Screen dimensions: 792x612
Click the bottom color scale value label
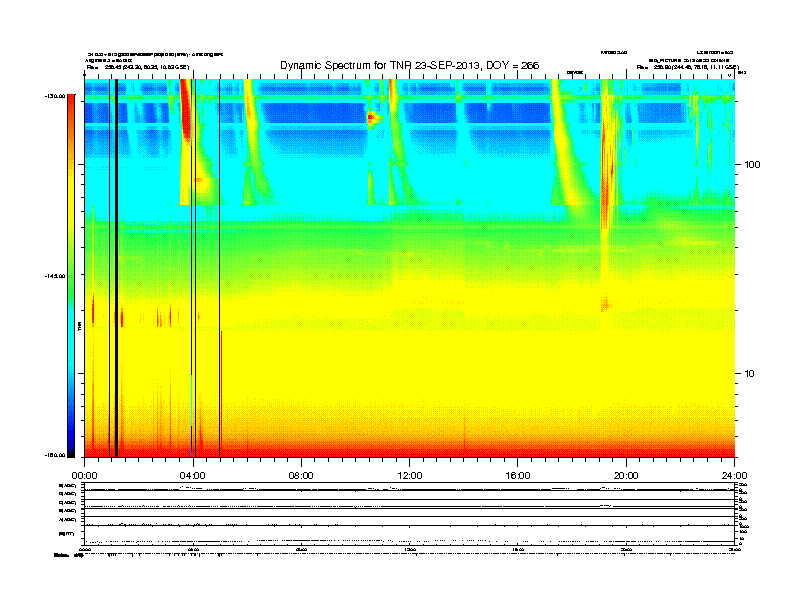[55, 455]
